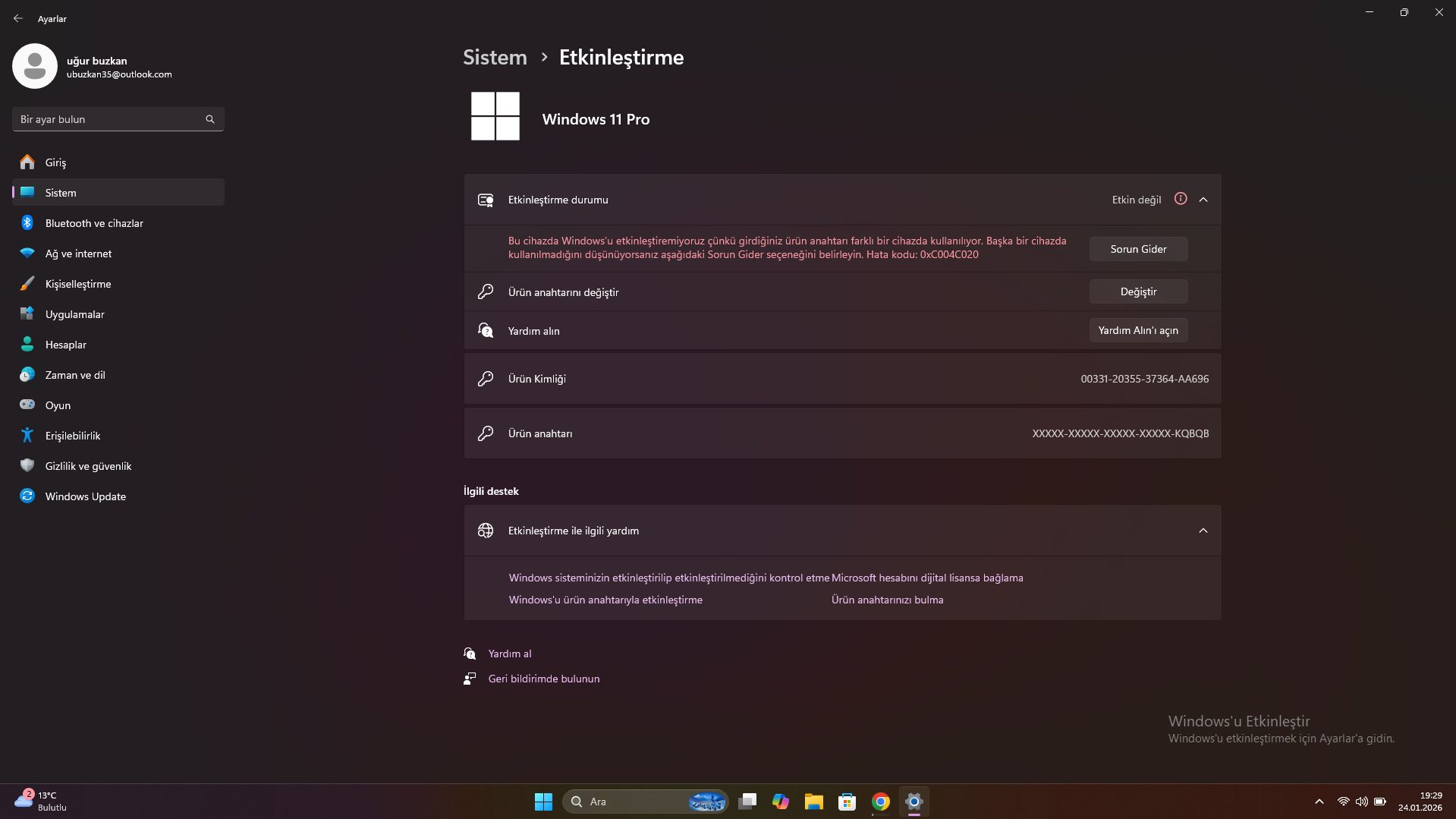The image size is (1456, 819).
Task: Open Microsoft Store from the taskbar
Action: 847,802
